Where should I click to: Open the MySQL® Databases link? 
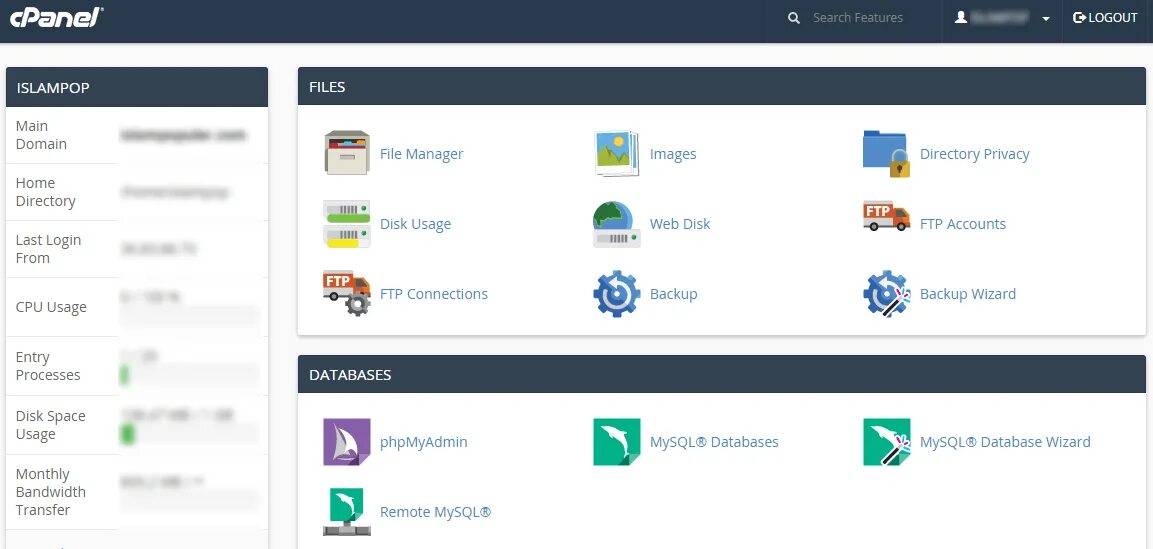pos(714,442)
